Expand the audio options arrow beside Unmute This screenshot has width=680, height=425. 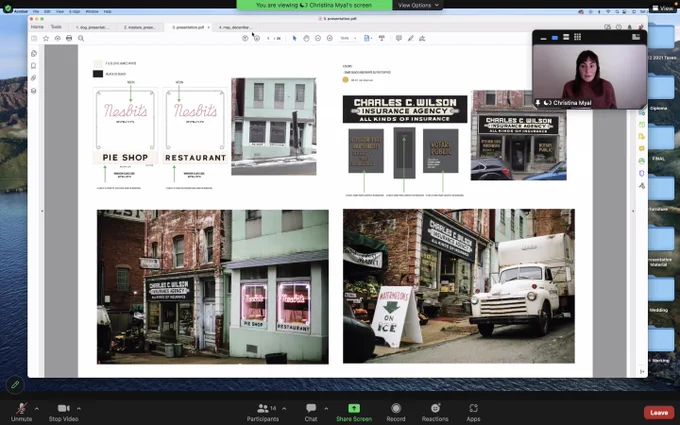pyautogui.click(x=36, y=408)
